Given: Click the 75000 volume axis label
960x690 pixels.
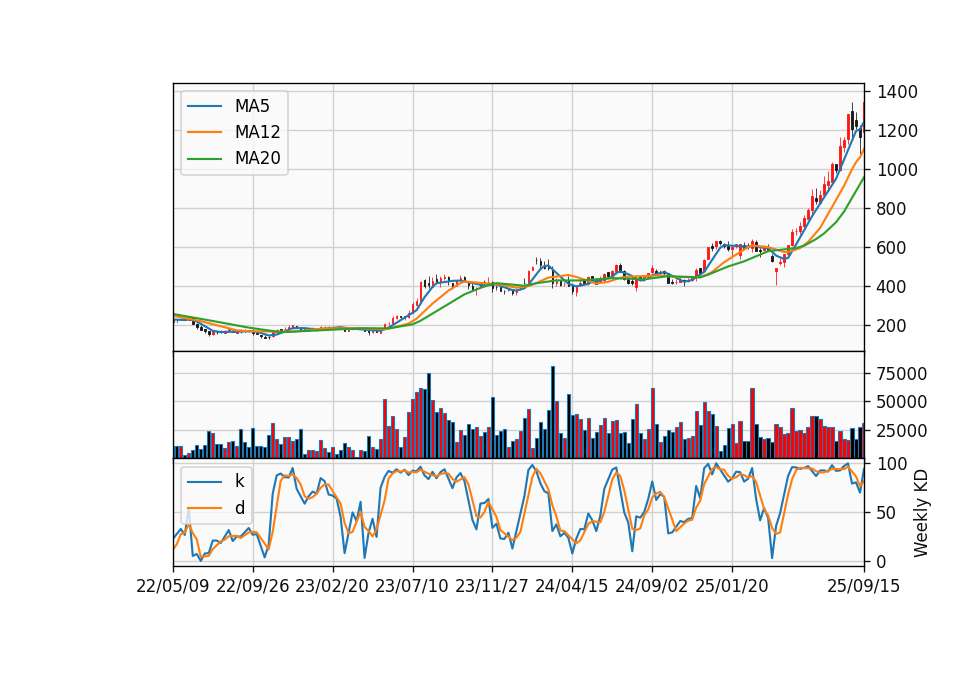Looking at the screenshot, I should [902, 374].
